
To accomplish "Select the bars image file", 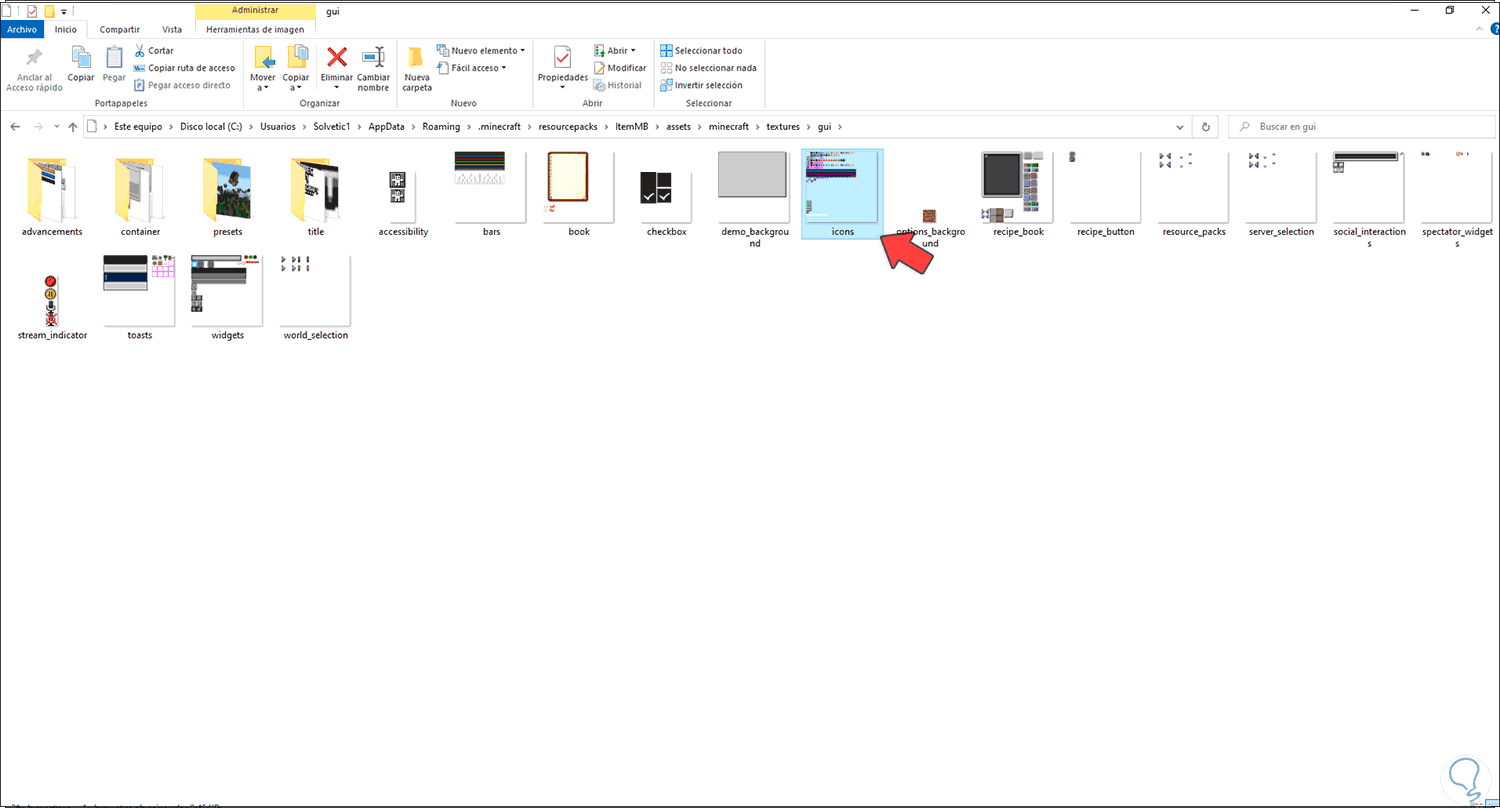I will click(491, 196).
